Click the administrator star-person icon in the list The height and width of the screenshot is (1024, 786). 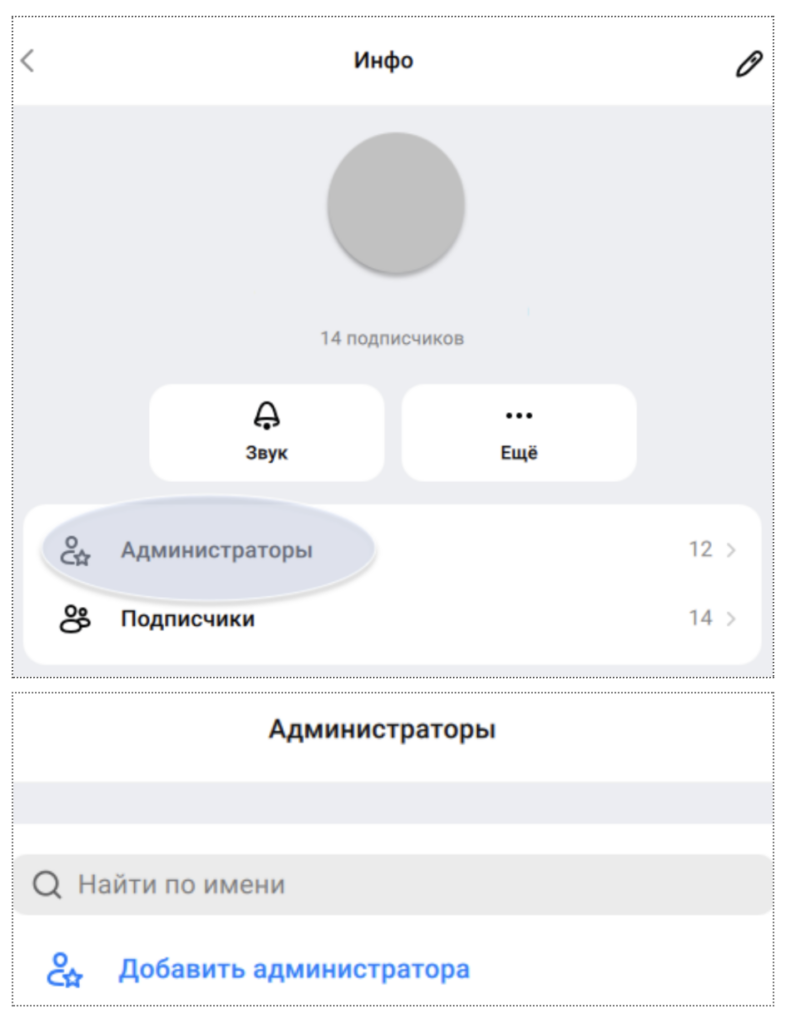(75, 551)
